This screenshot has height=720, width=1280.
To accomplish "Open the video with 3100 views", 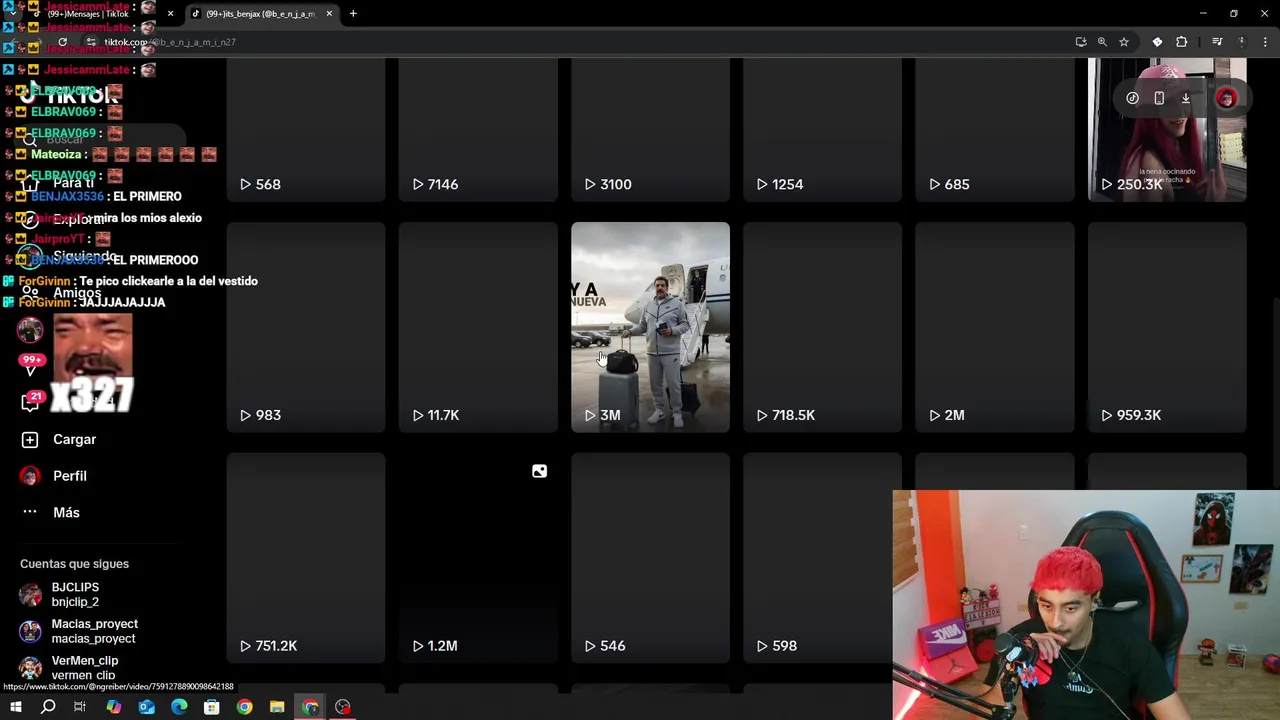I will point(650,130).
